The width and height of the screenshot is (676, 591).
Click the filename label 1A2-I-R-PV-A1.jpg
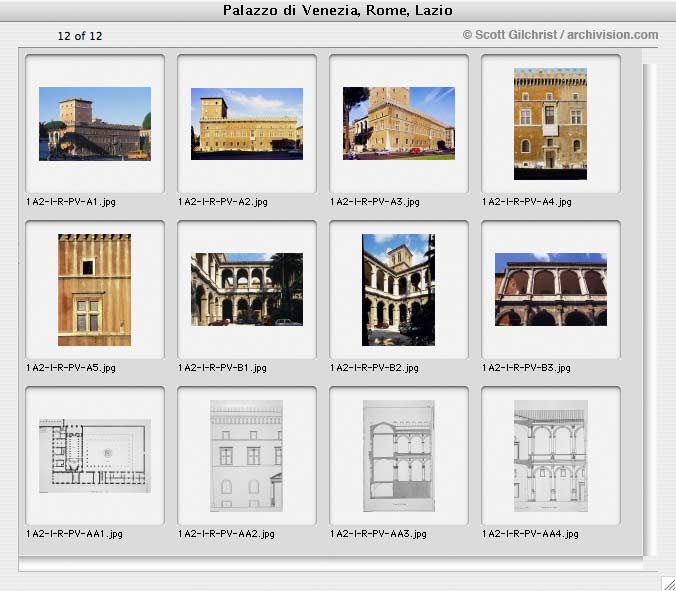tap(71, 202)
